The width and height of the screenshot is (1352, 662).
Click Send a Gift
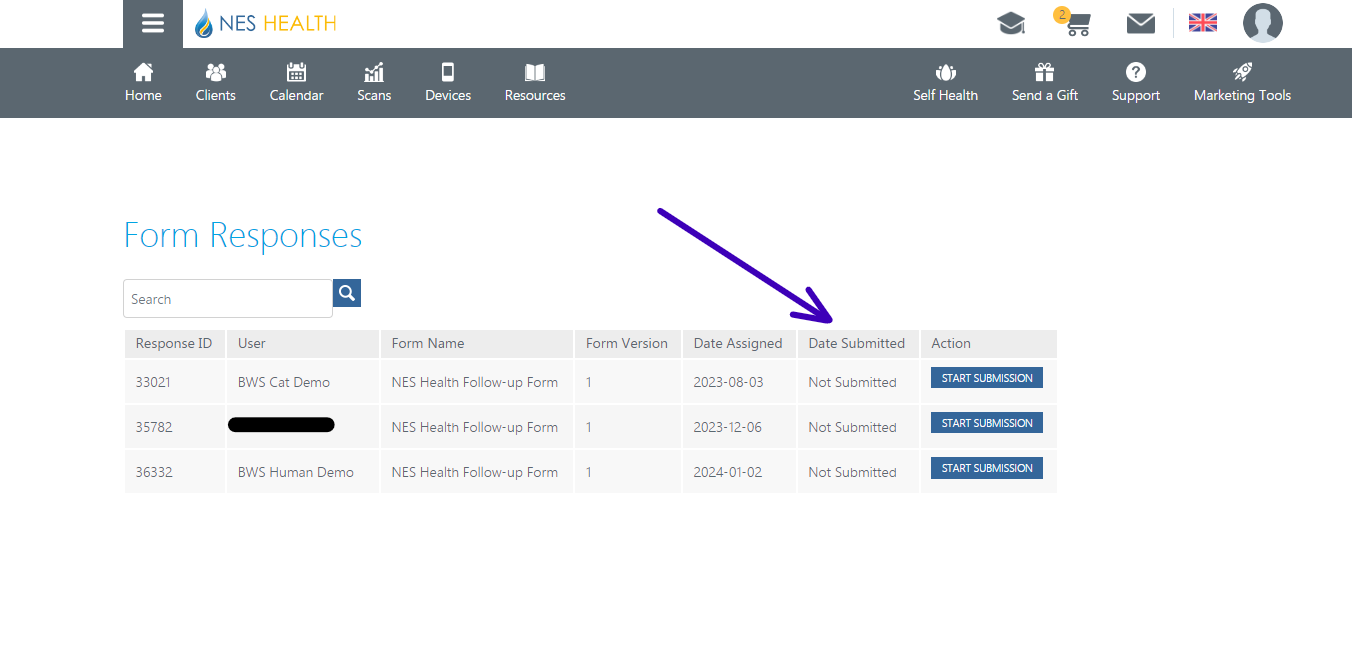[1045, 82]
